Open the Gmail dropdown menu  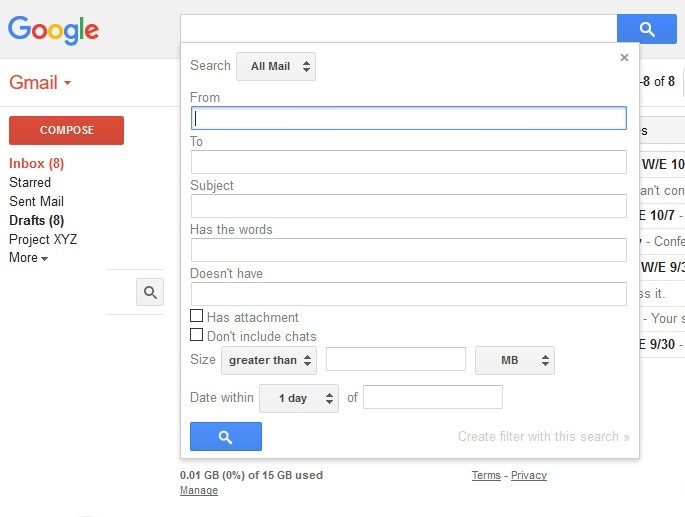(x=40, y=82)
